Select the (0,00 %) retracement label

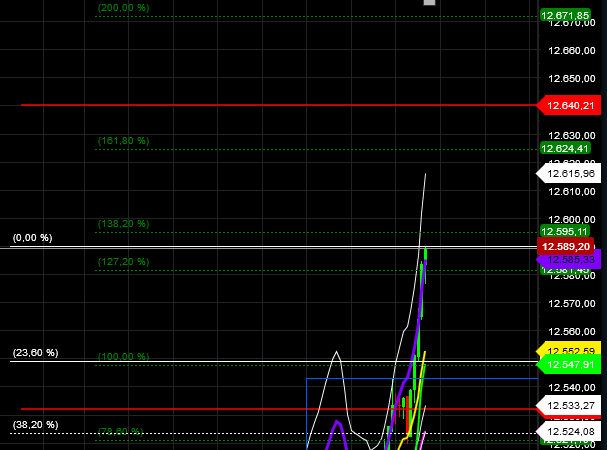33,238
